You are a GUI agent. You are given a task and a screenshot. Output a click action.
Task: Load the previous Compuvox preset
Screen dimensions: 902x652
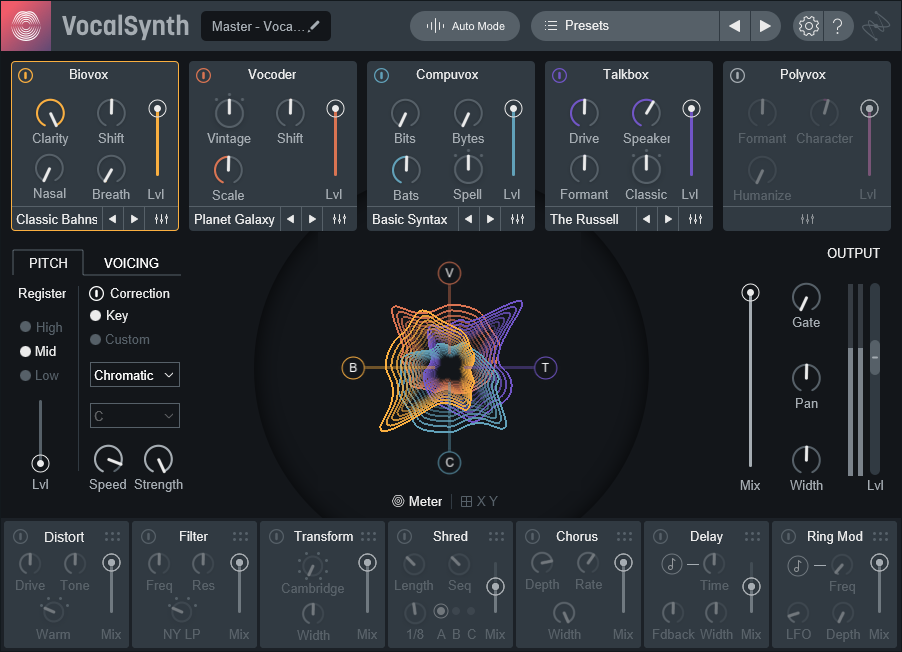[x=468, y=219]
